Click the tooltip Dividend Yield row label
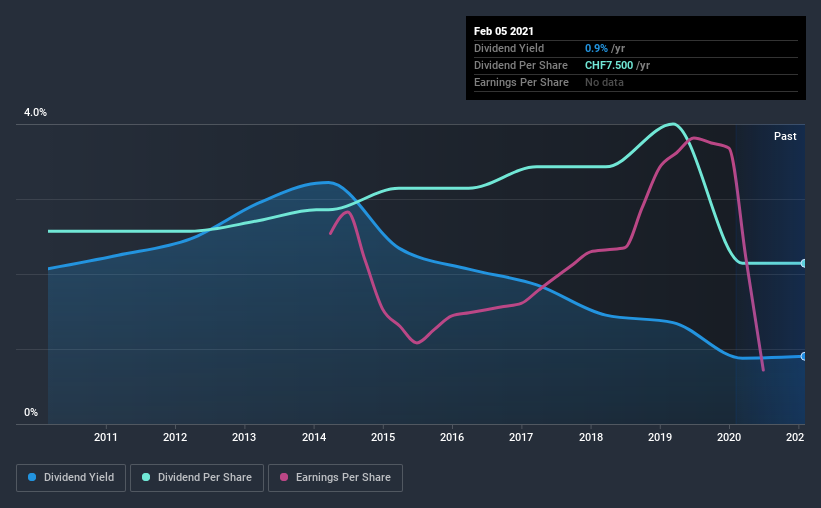 coord(509,48)
